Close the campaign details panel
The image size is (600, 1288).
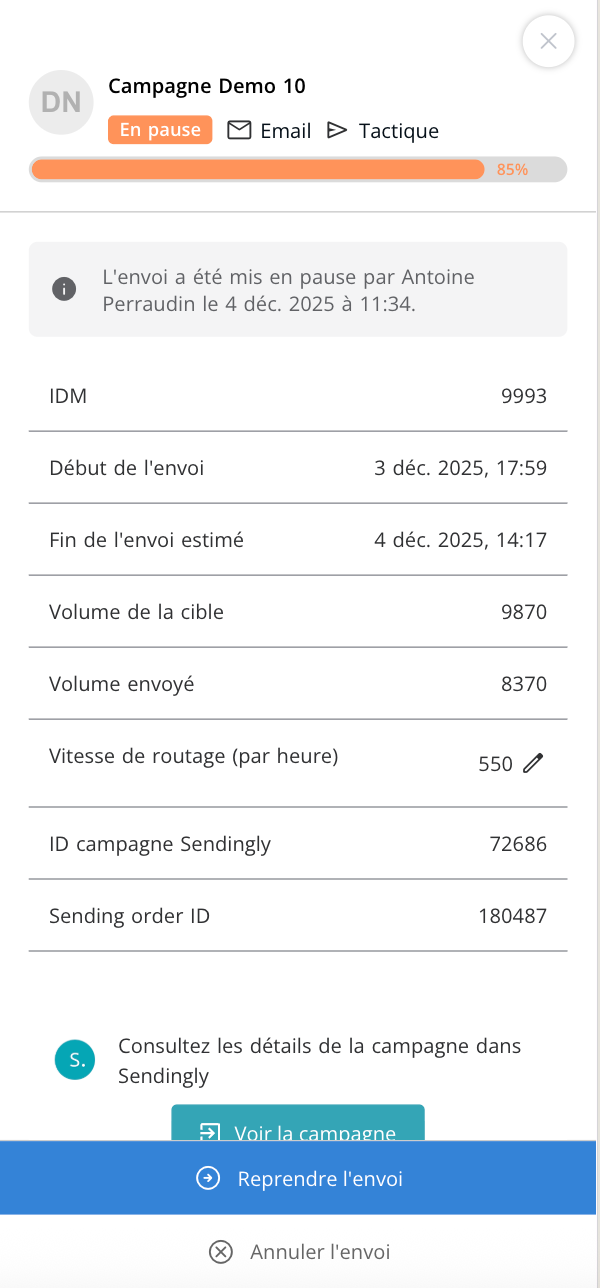[x=548, y=41]
